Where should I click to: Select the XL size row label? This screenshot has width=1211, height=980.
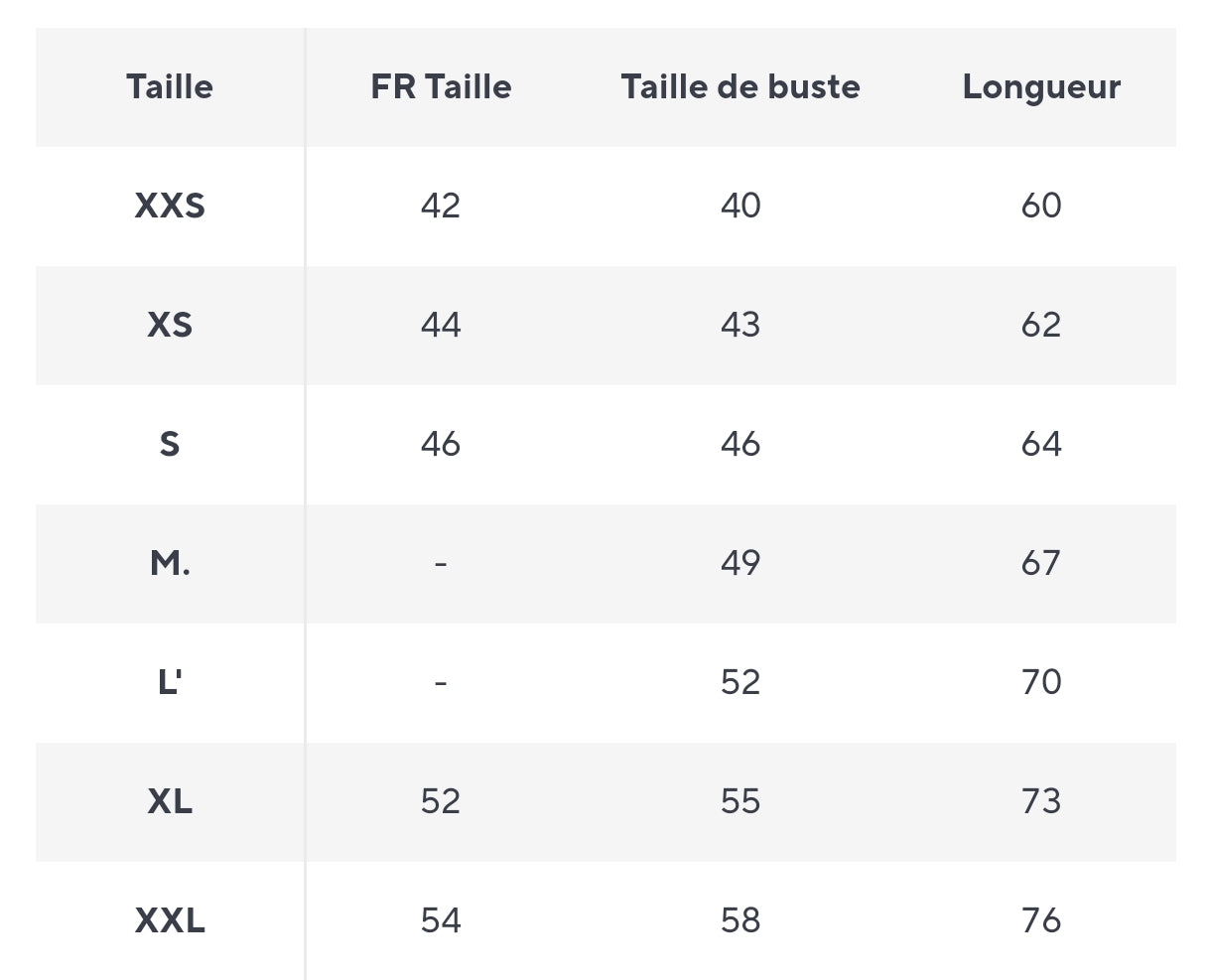pos(170,801)
